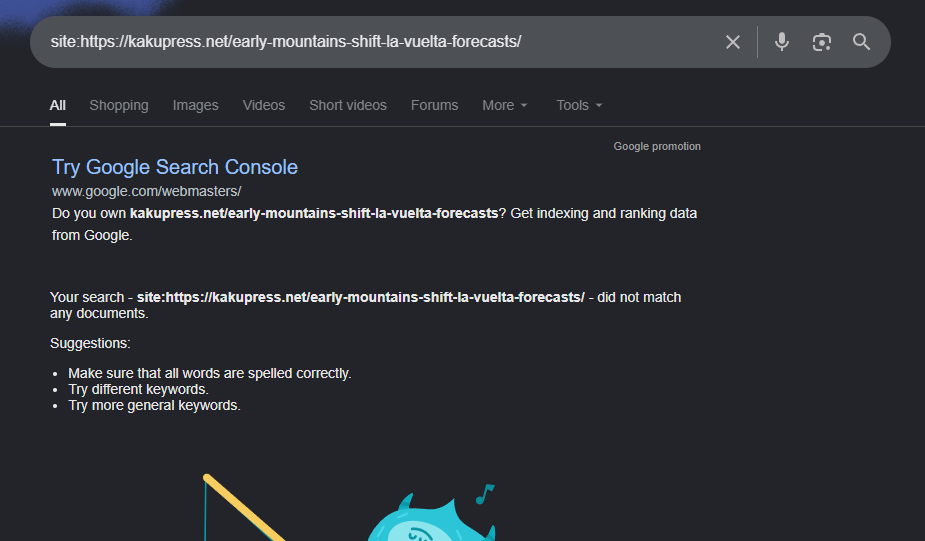Open the Videos tab

tap(264, 106)
